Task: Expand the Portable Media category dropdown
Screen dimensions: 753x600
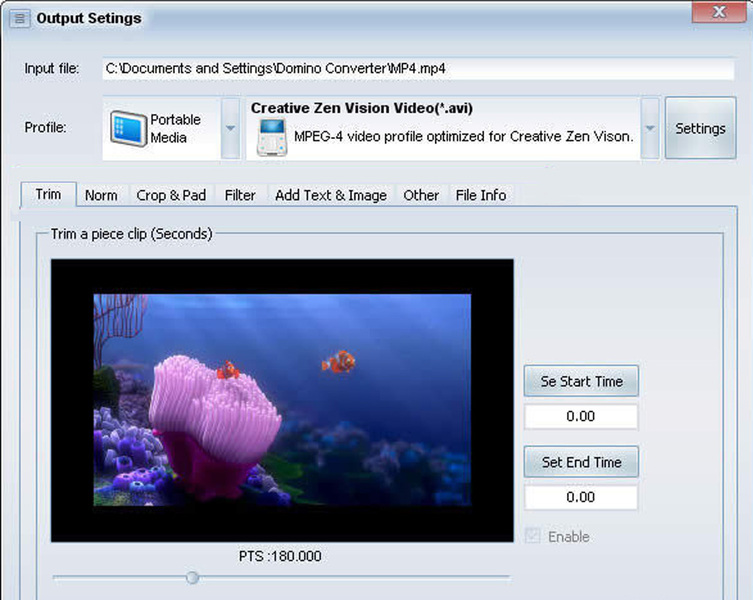Action: (x=231, y=128)
